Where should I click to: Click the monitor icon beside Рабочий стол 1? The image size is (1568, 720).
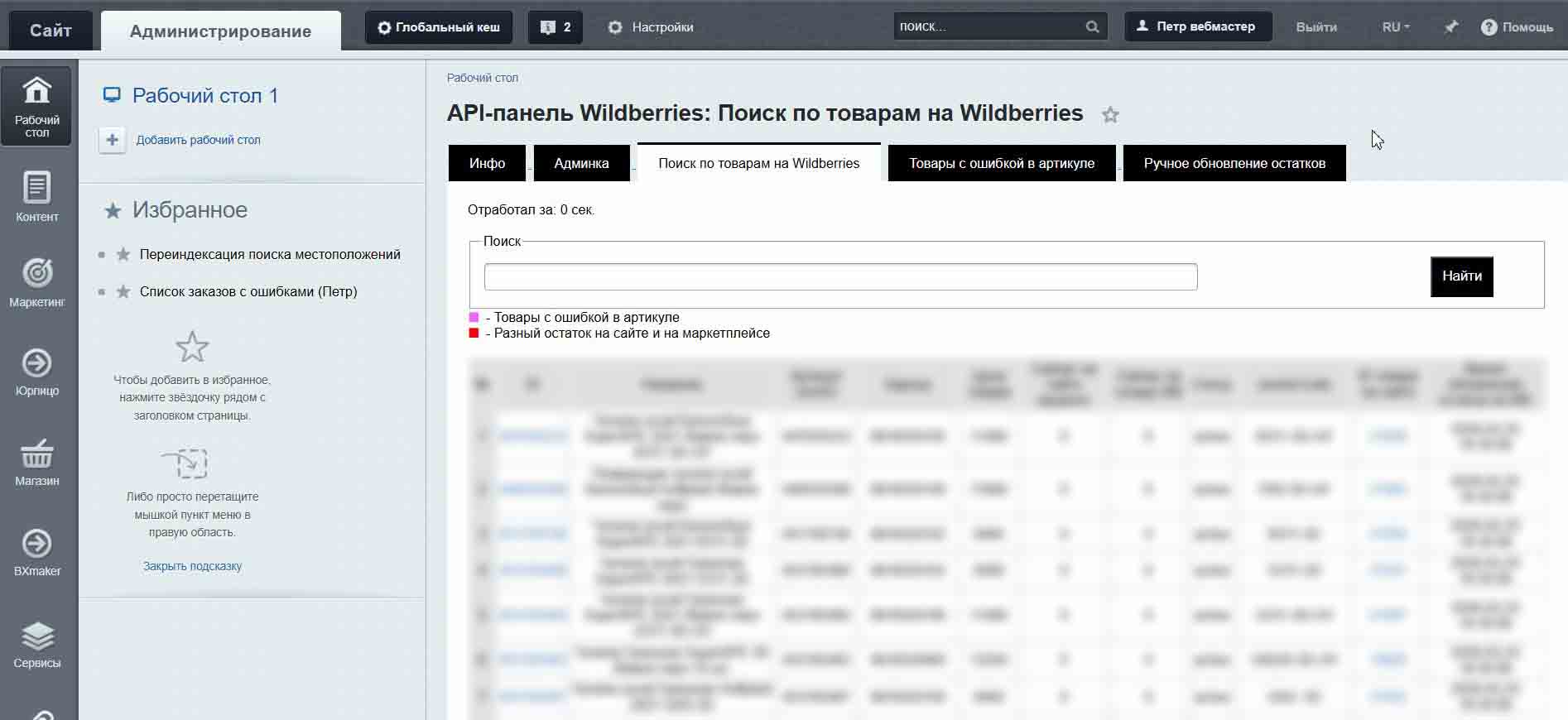pyautogui.click(x=112, y=95)
